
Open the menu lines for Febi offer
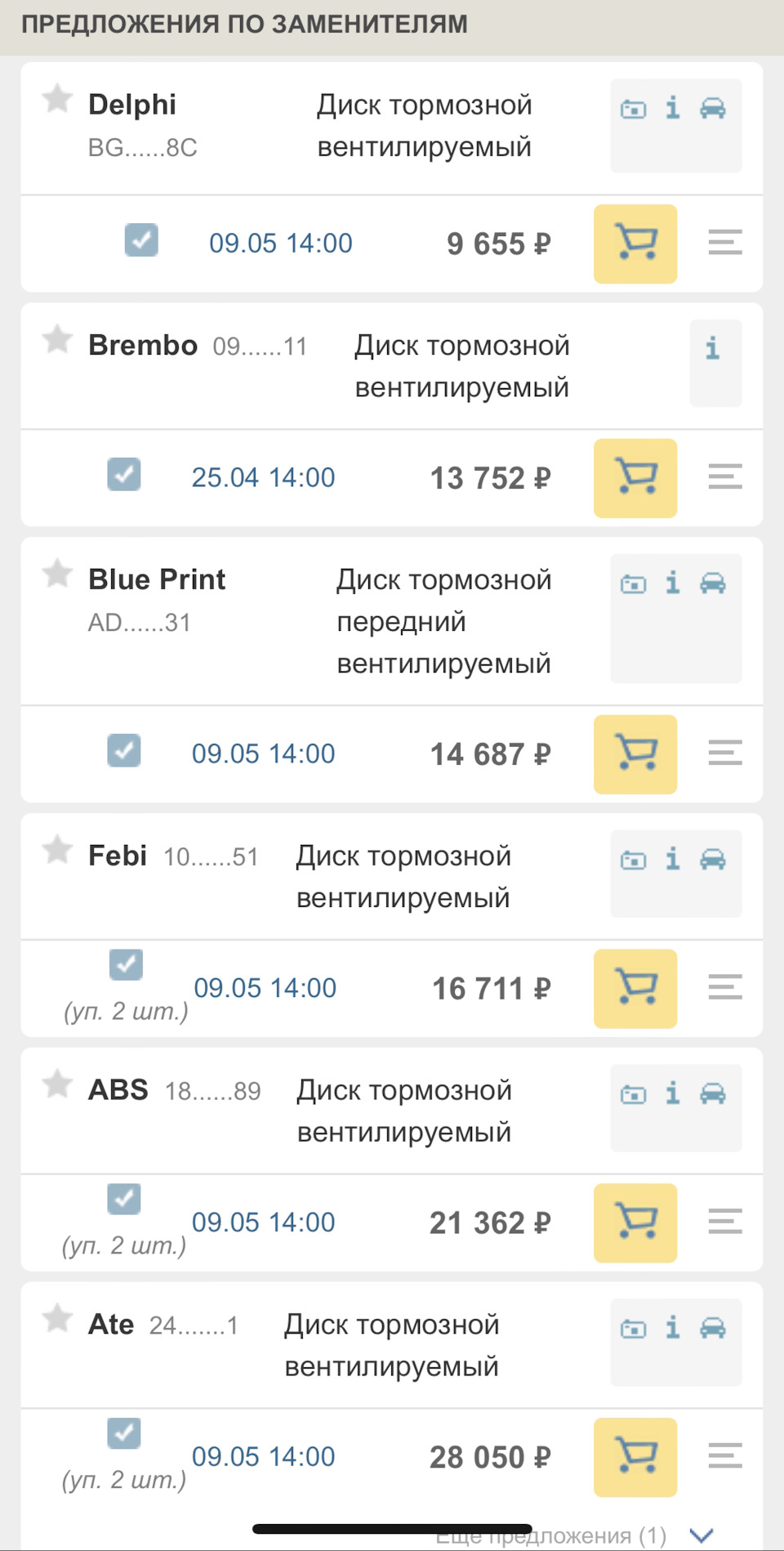point(725,987)
